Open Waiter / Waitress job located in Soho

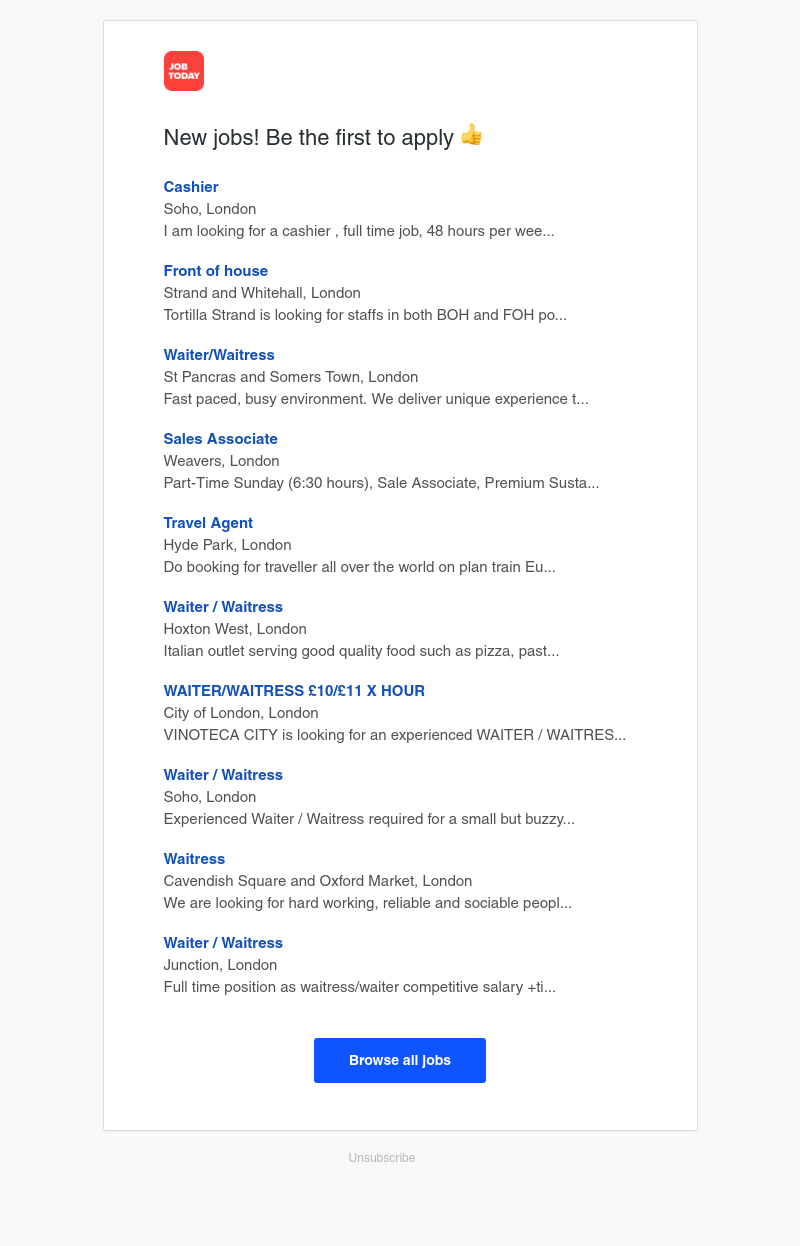coord(223,775)
